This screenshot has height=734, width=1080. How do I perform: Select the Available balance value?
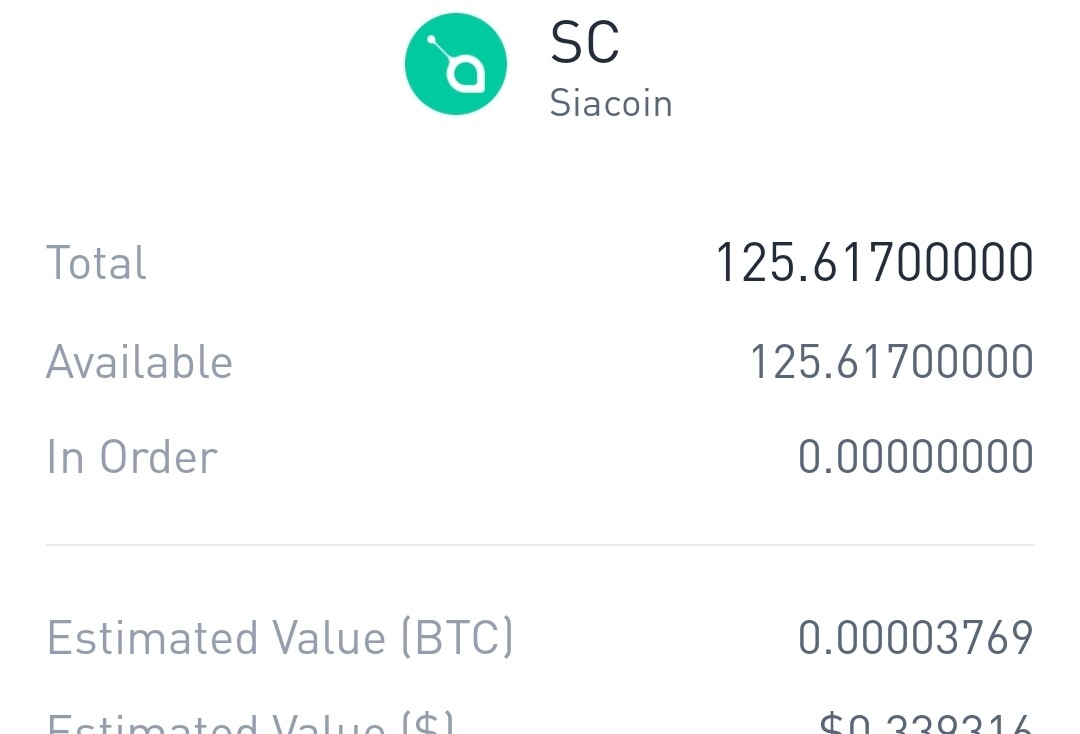891,361
